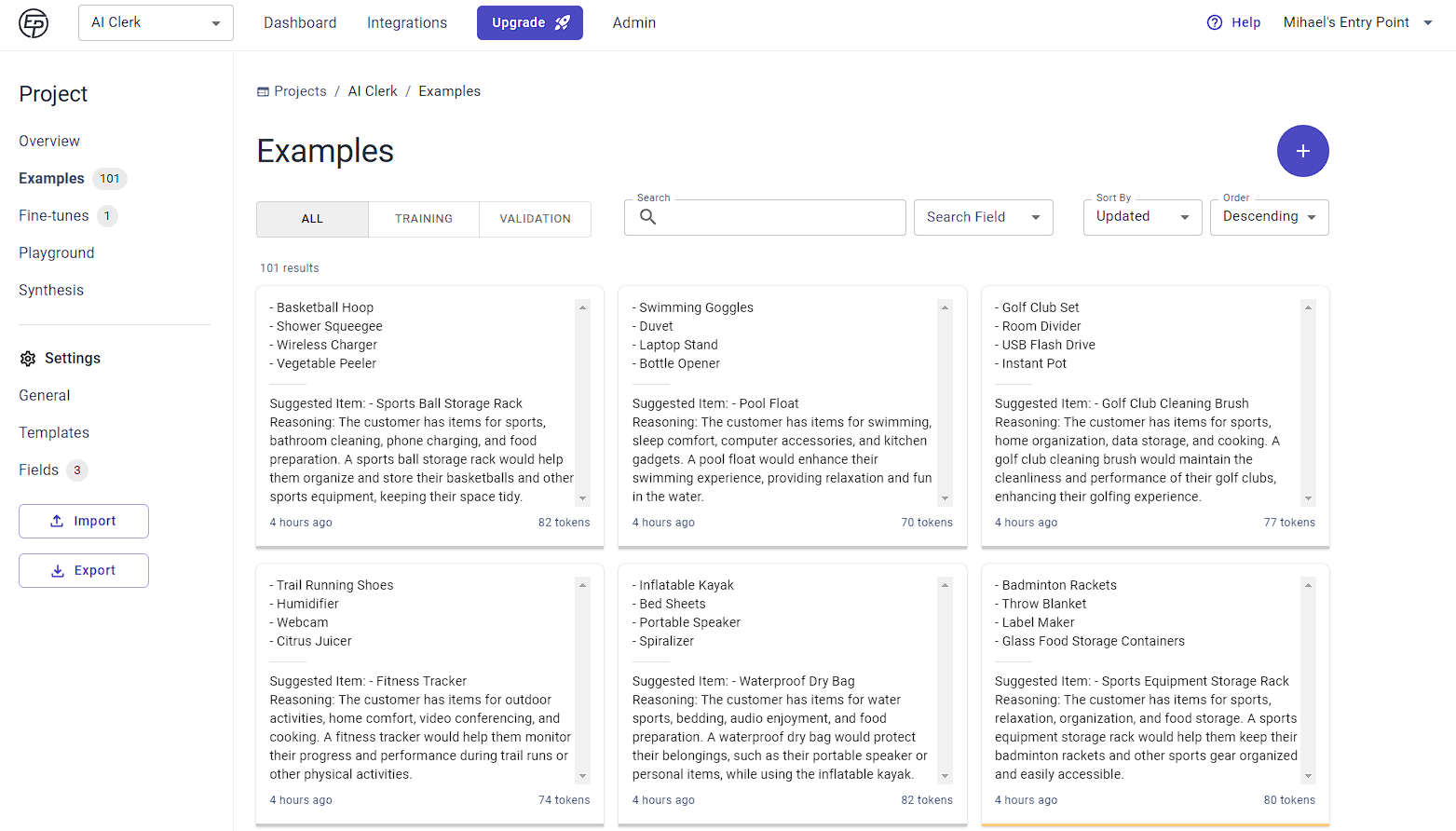
Task: Switch filter to TRAINING examples
Action: pyautogui.click(x=423, y=219)
